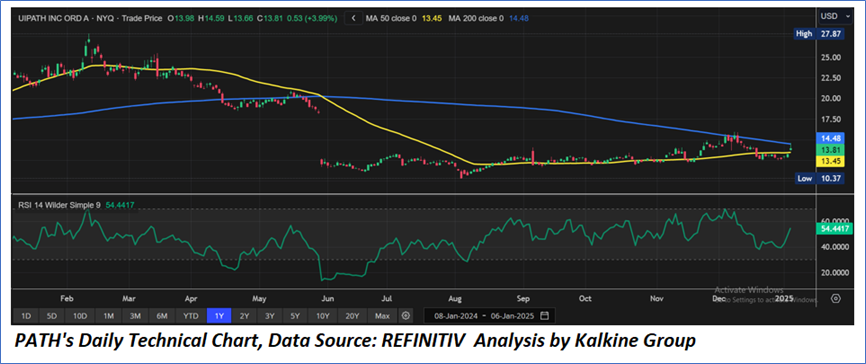Click the MA 200 close 0 legend label
The width and height of the screenshot is (866, 364).
point(476,18)
